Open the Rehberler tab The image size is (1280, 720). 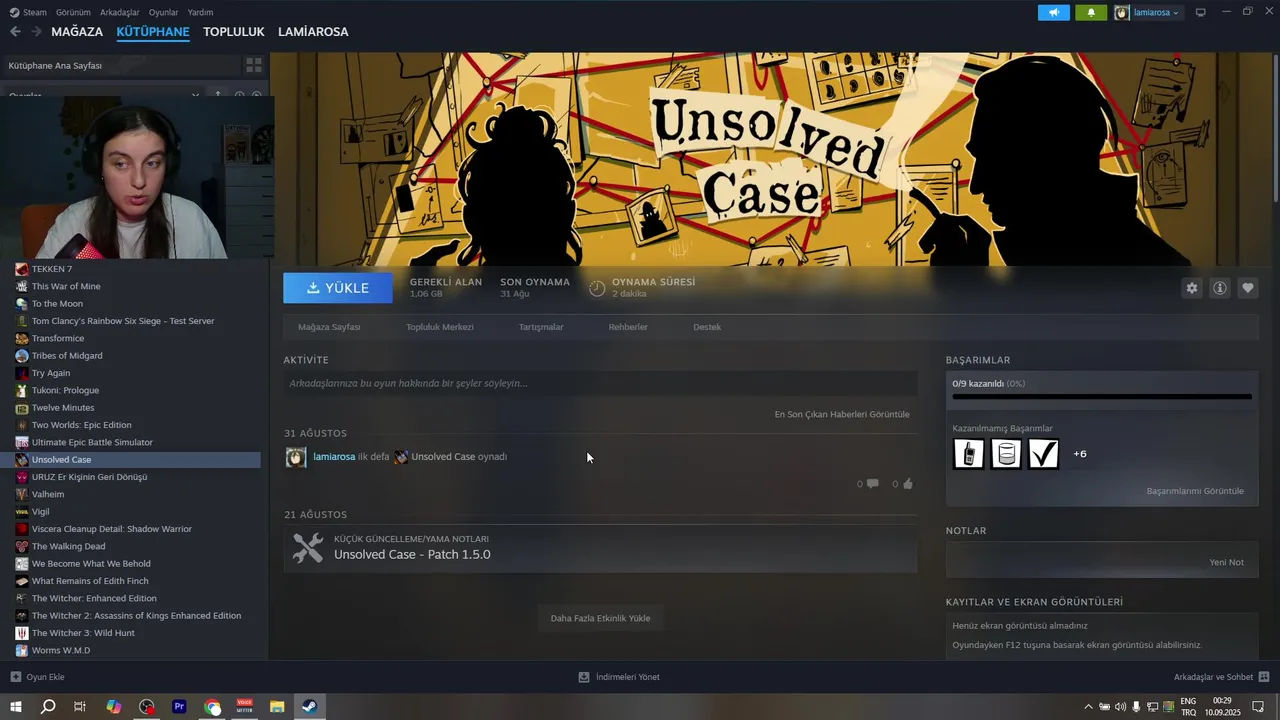628,327
